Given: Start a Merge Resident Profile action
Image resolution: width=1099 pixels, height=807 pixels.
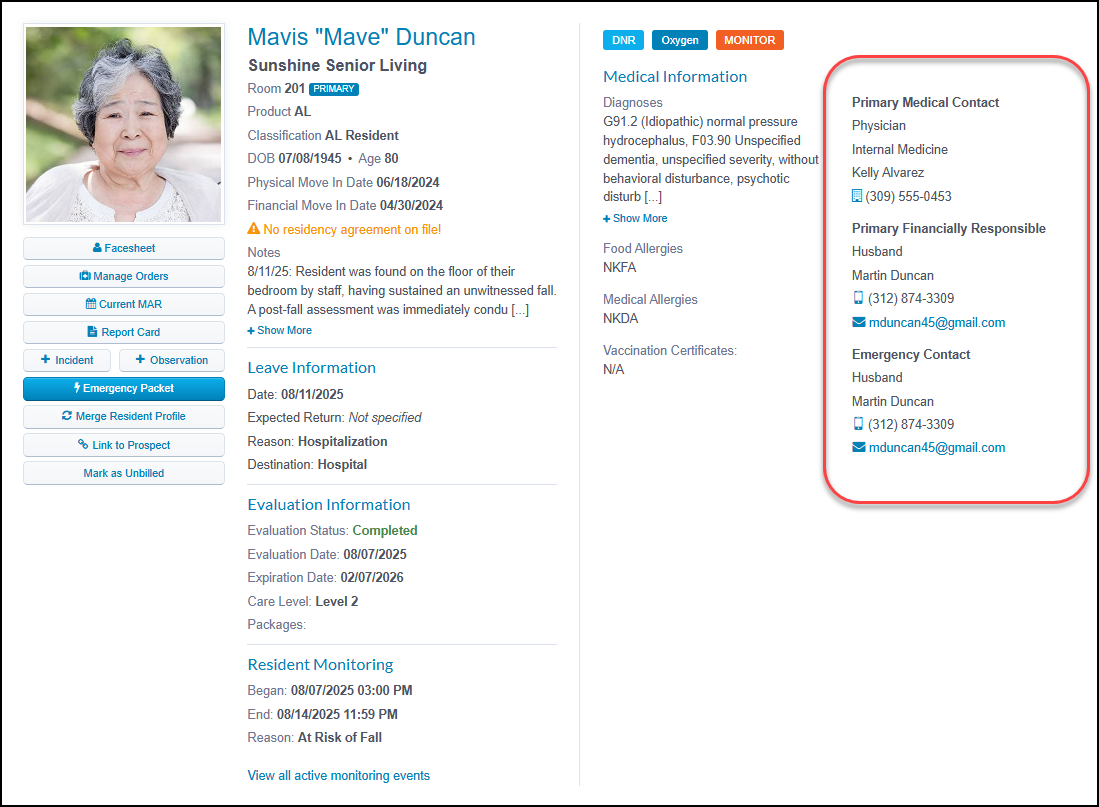Looking at the screenshot, I should pos(123,416).
